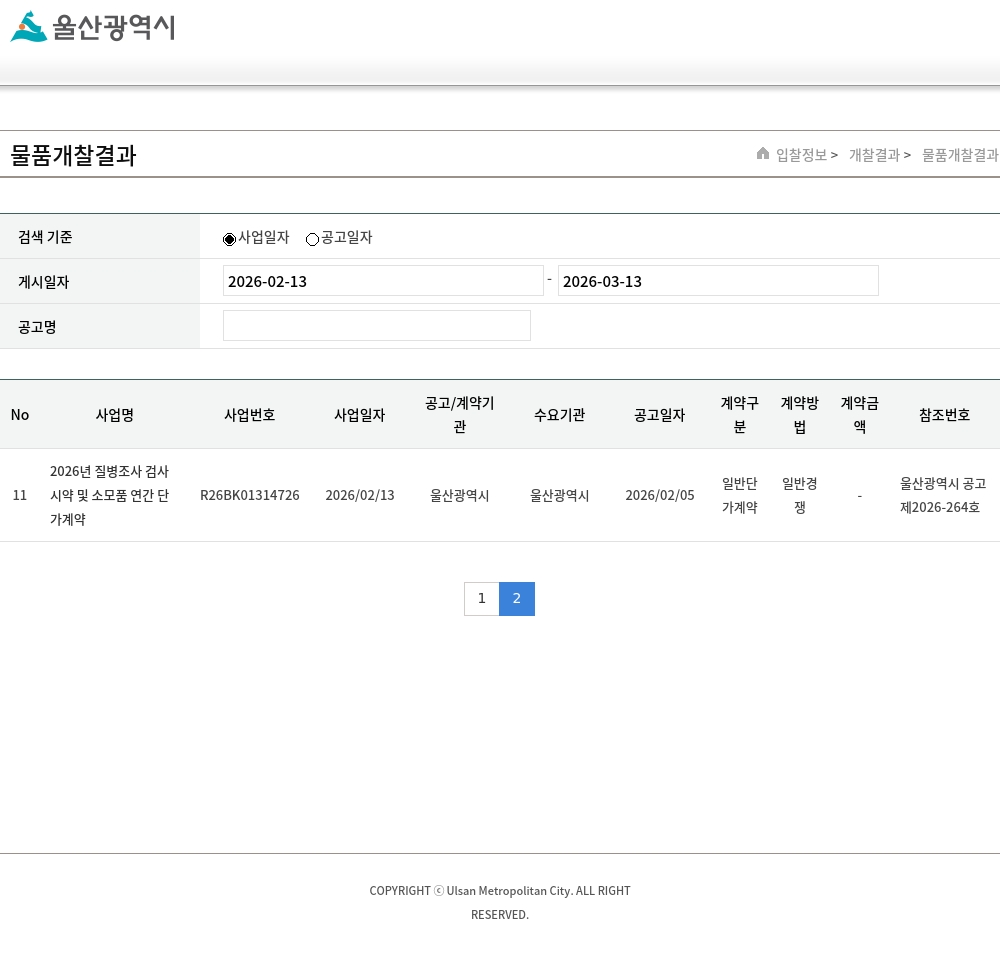Click the 참조번호 column header
Screen dimensions: 1000x954
click(x=944, y=415)
